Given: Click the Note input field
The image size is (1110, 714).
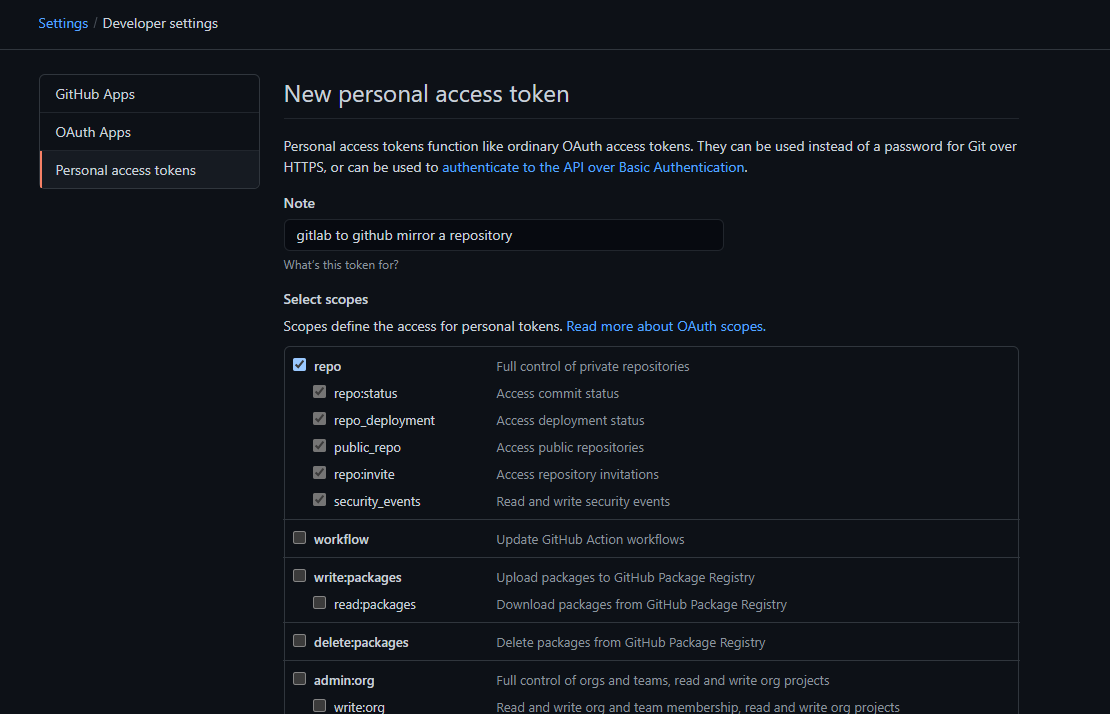Looking at the screenshot, I should 503,235.
